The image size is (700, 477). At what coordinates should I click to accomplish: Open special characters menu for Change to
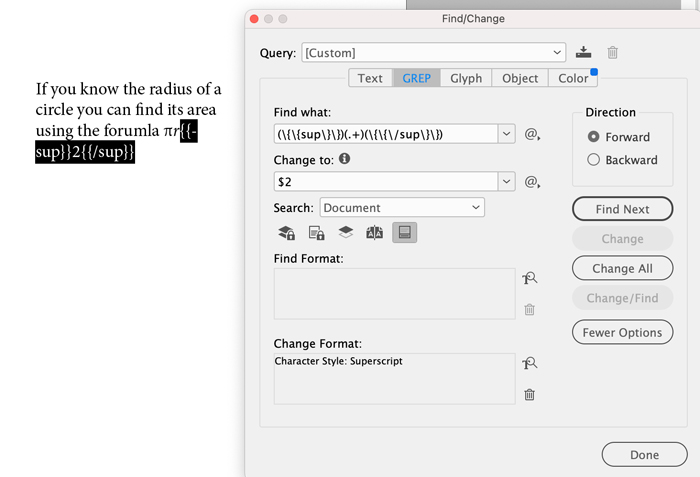(x=532, y=182)
